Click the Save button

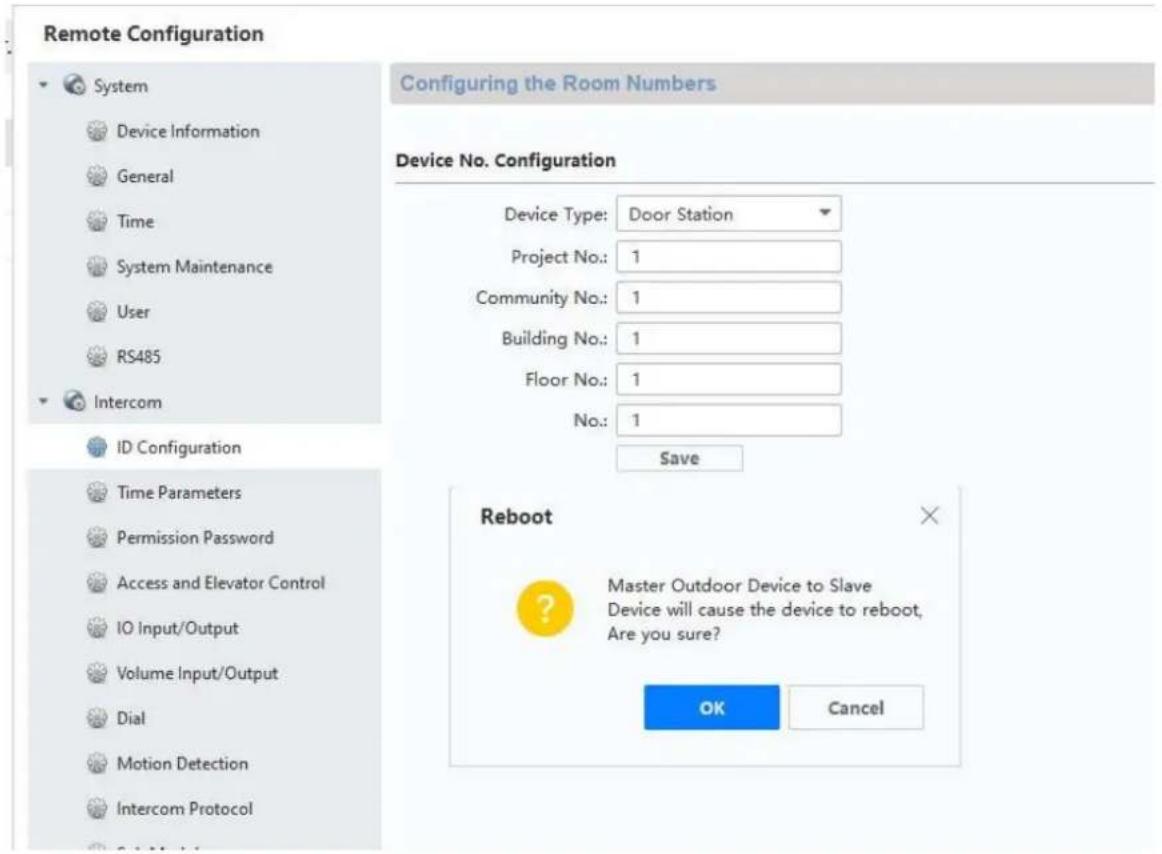pos(680,459)
